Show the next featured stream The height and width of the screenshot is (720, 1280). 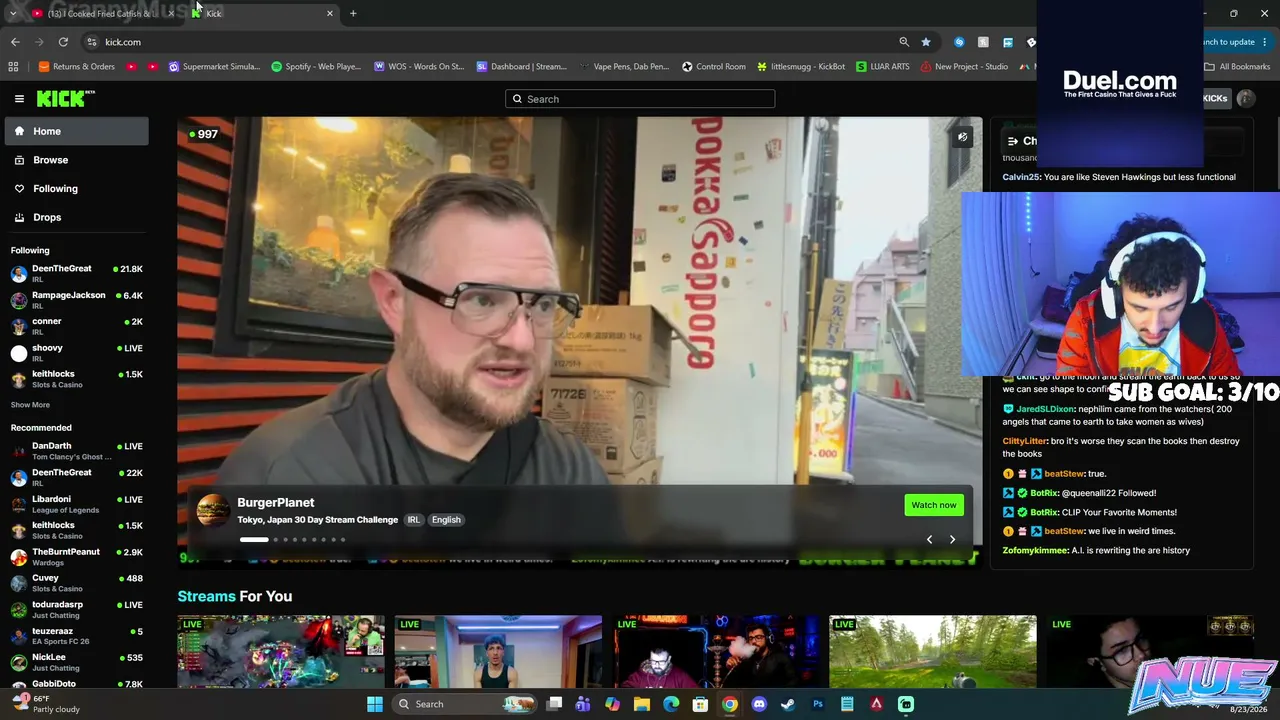[952, 540]
